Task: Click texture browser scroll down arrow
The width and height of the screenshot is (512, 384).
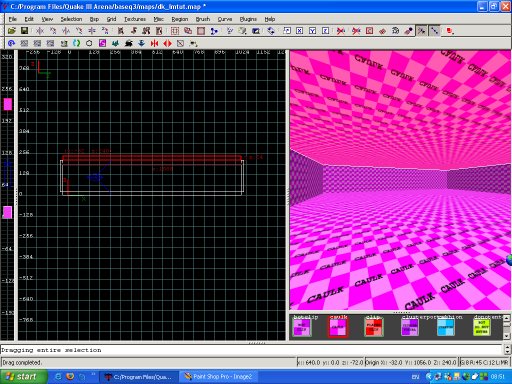Action: pyautogui.click(x=506, y=336)
